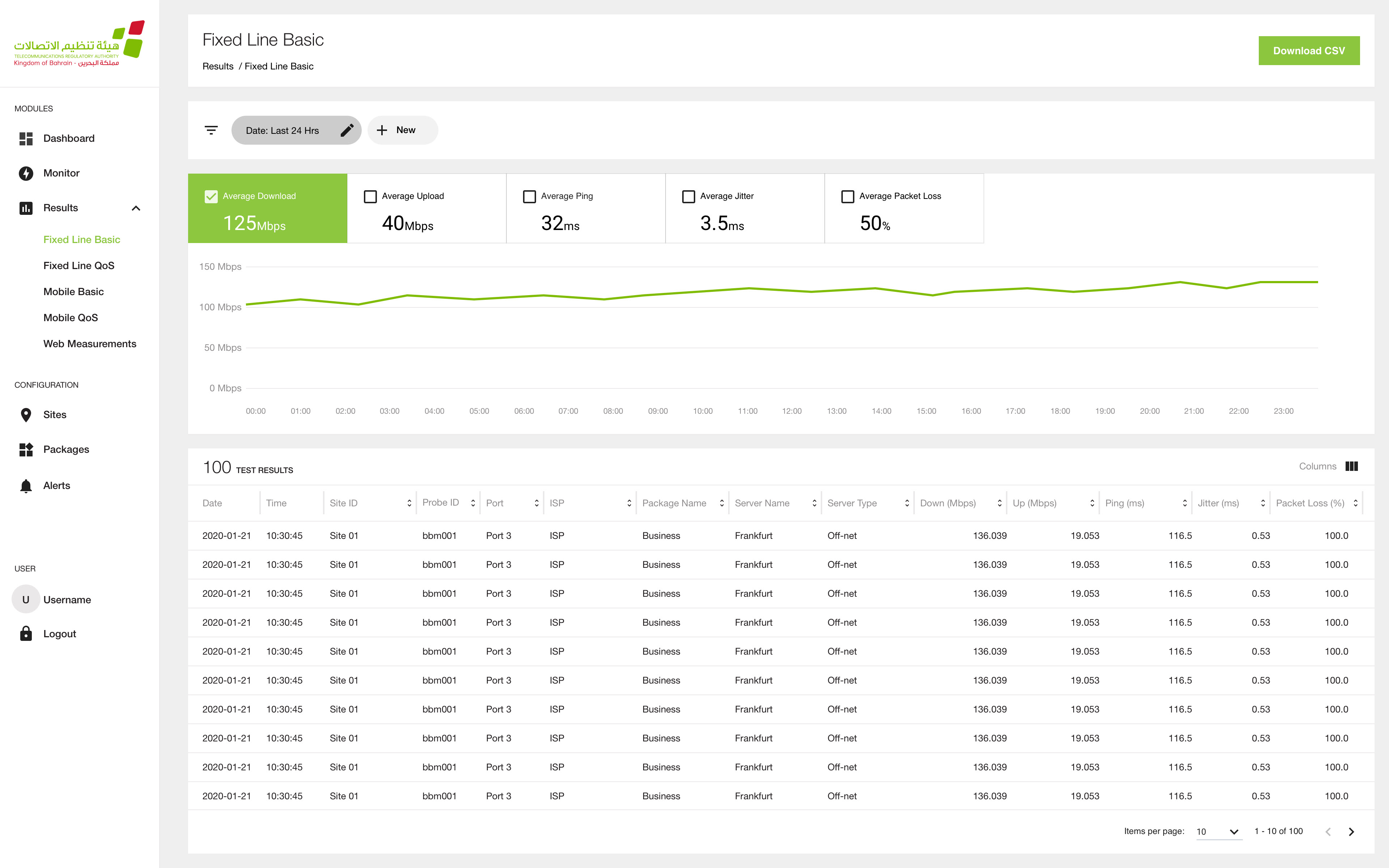
Task: Click the Logout padlock icon
Action: click(x=26, y=634)
